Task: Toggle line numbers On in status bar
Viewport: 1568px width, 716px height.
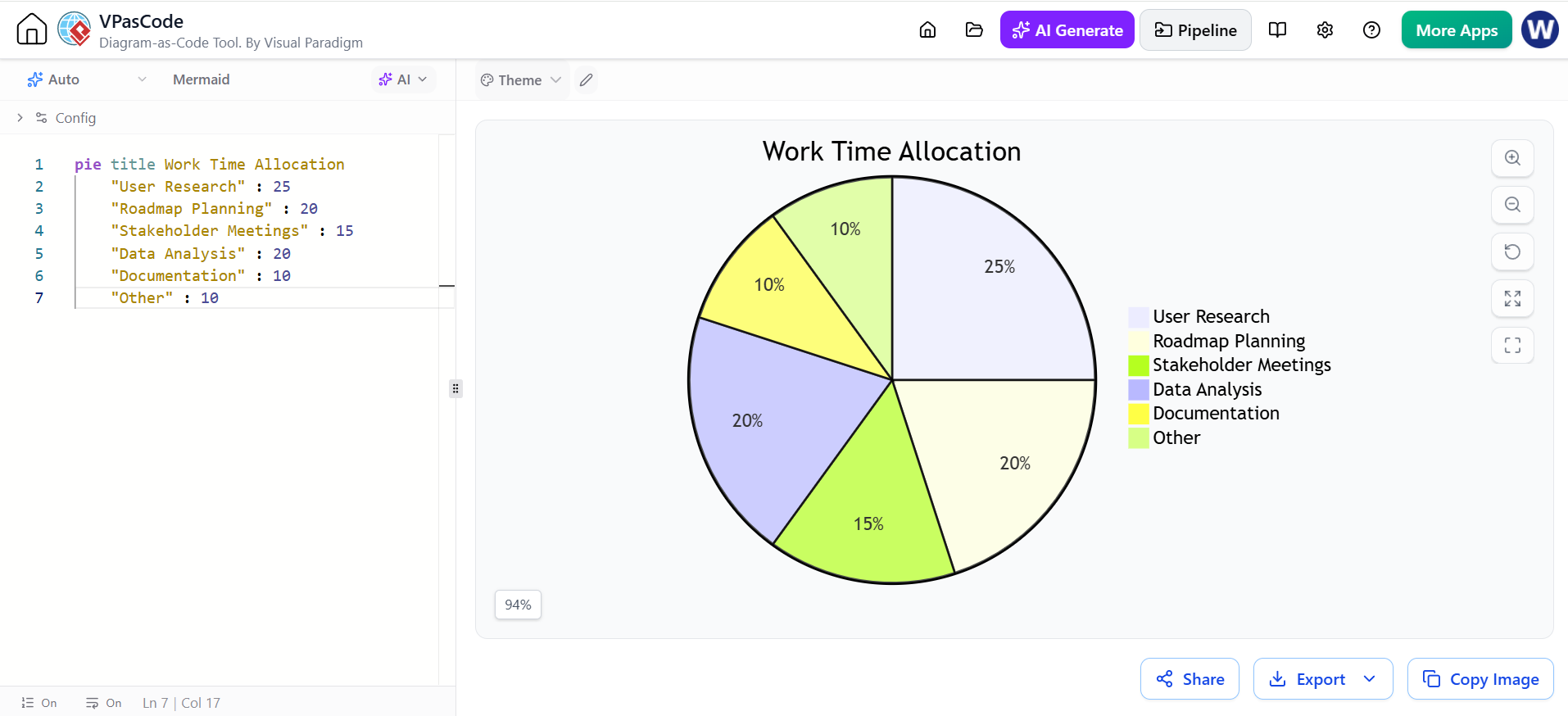Action: click(39, 703)
